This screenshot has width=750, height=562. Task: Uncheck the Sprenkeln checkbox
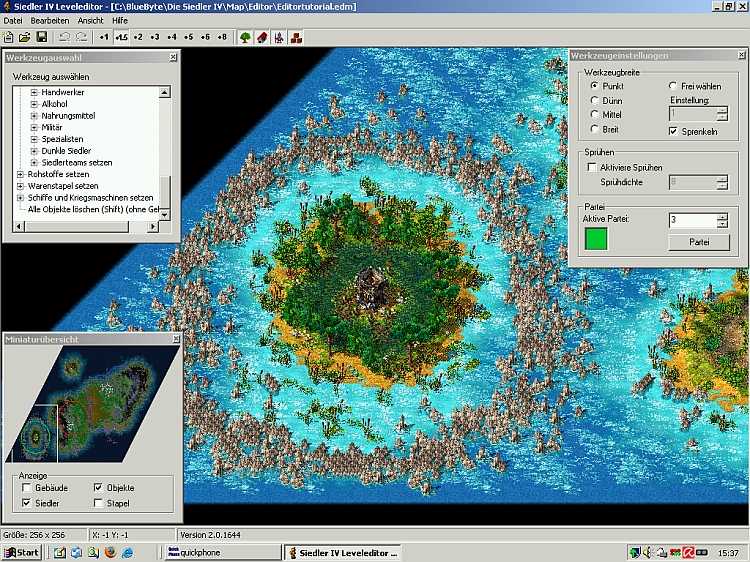[673, 131]
